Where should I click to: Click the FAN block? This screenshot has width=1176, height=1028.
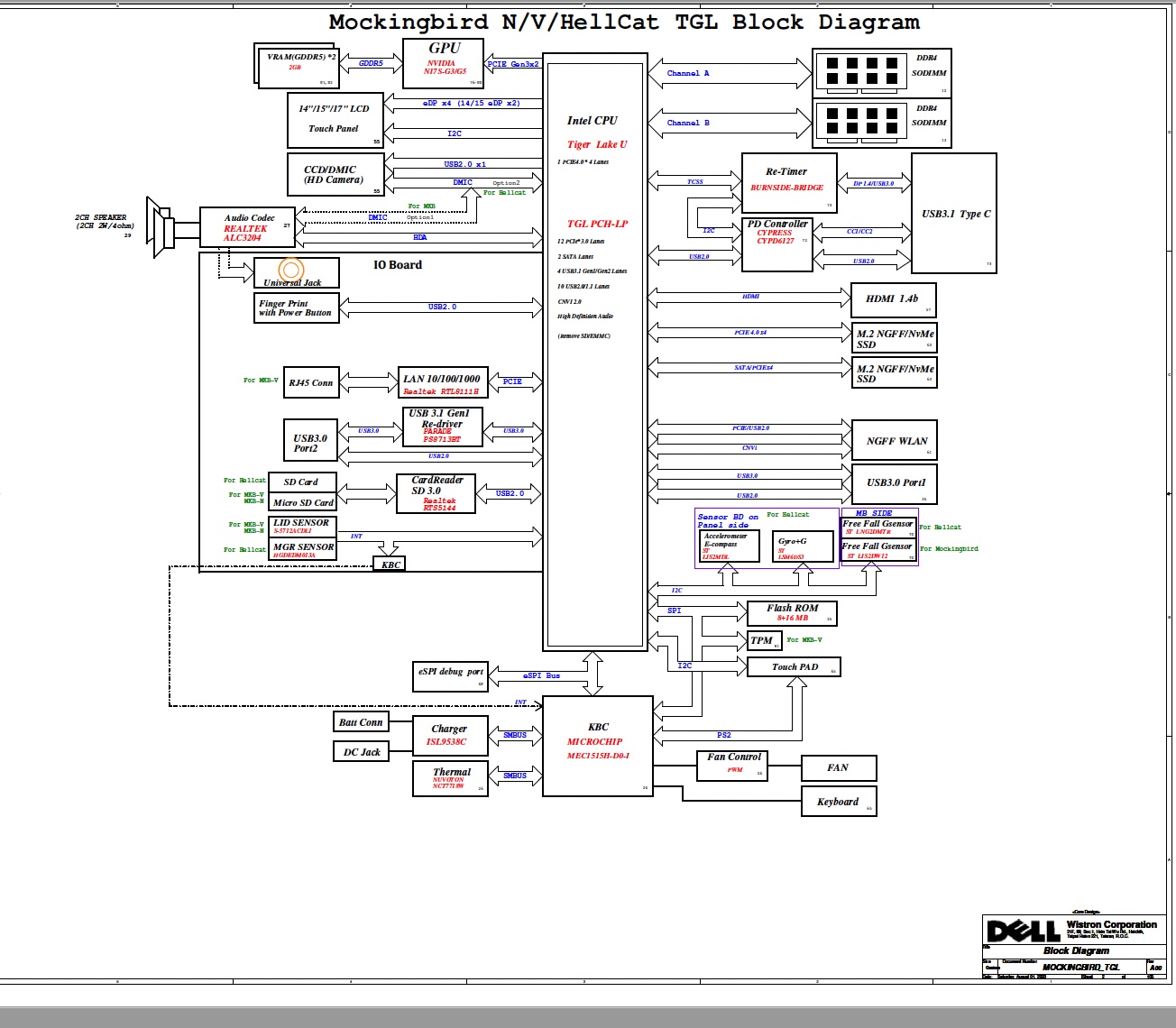pos(839,768)
